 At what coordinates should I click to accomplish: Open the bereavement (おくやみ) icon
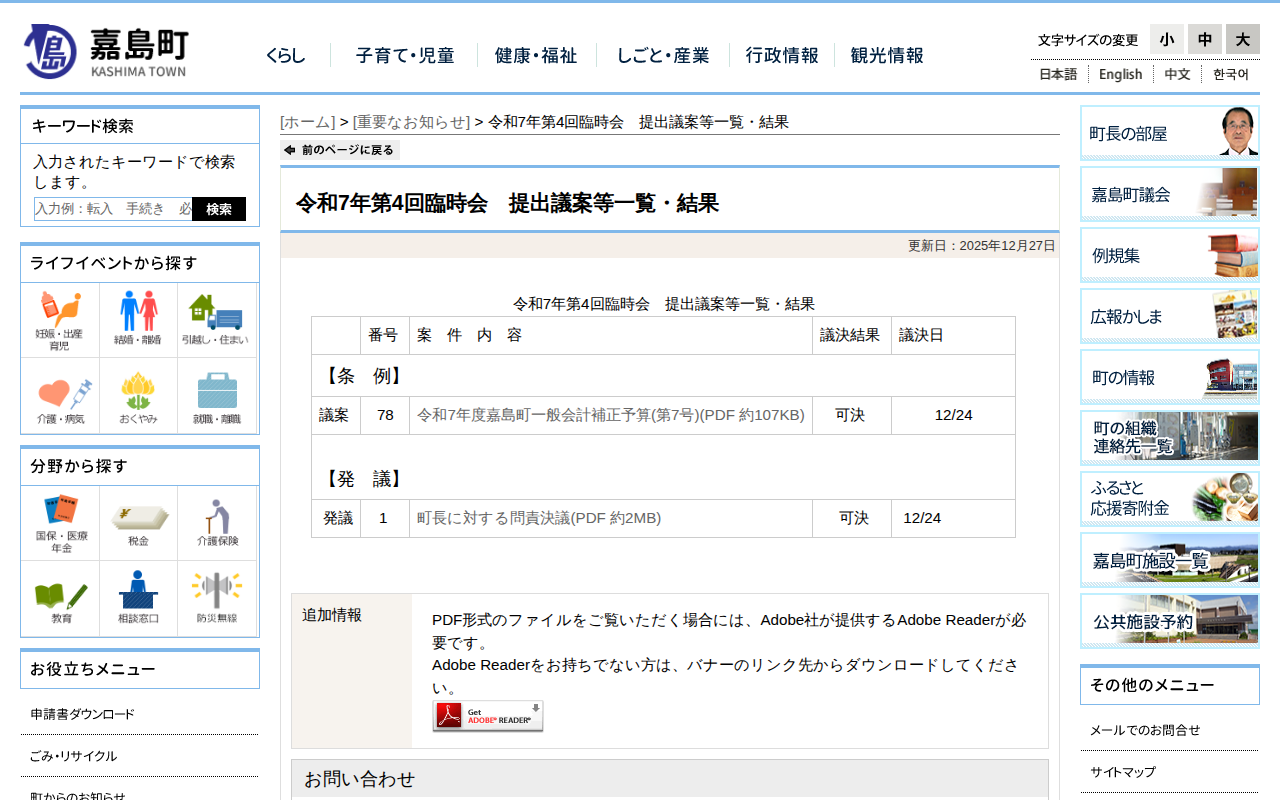click(x=138, y=397)
